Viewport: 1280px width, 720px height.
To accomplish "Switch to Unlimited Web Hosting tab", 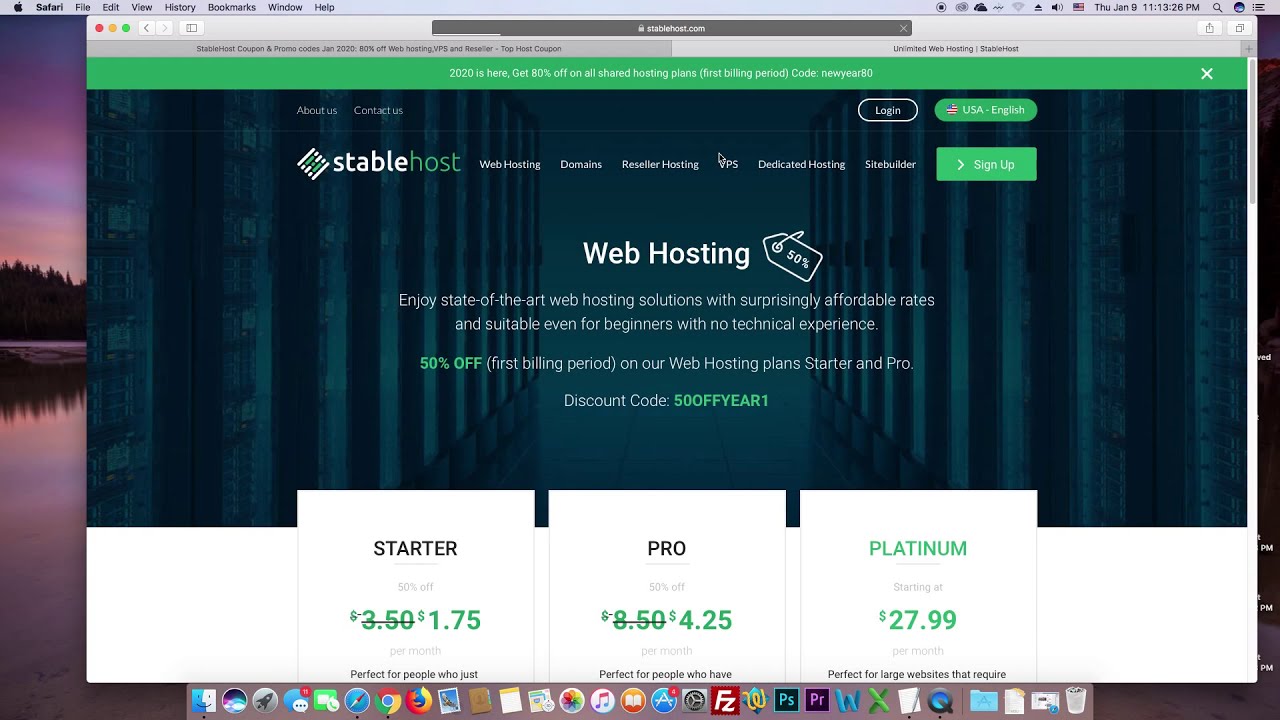I will (x=956, y=48).
